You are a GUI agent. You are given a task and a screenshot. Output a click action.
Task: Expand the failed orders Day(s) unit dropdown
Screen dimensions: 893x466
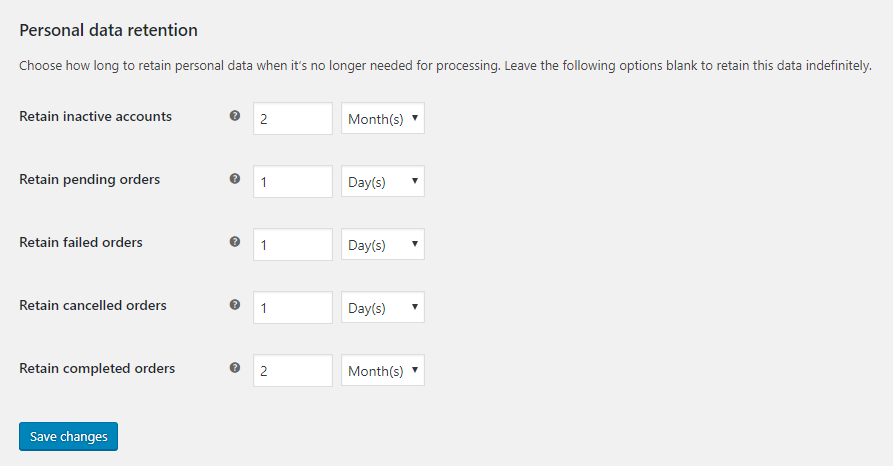pos(383,244)
